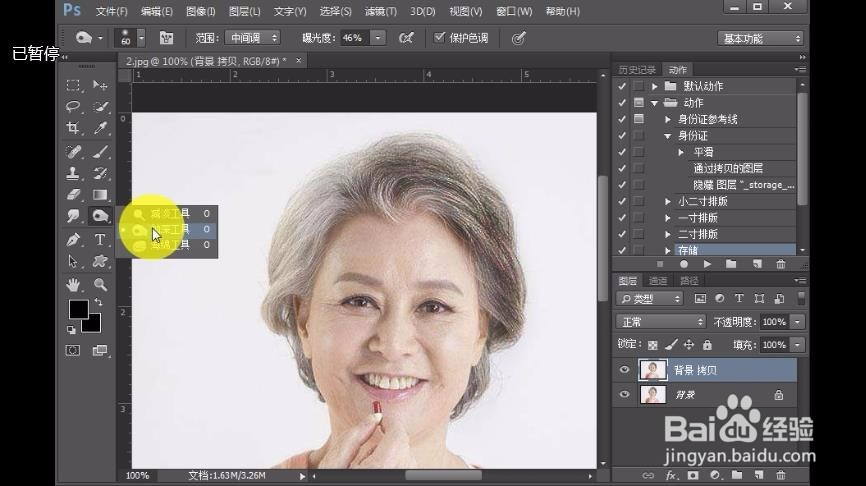The height and width of the screenshot is (486, 866).
Task: Swap foreground and background colors
Action: [x=98, y=302]
